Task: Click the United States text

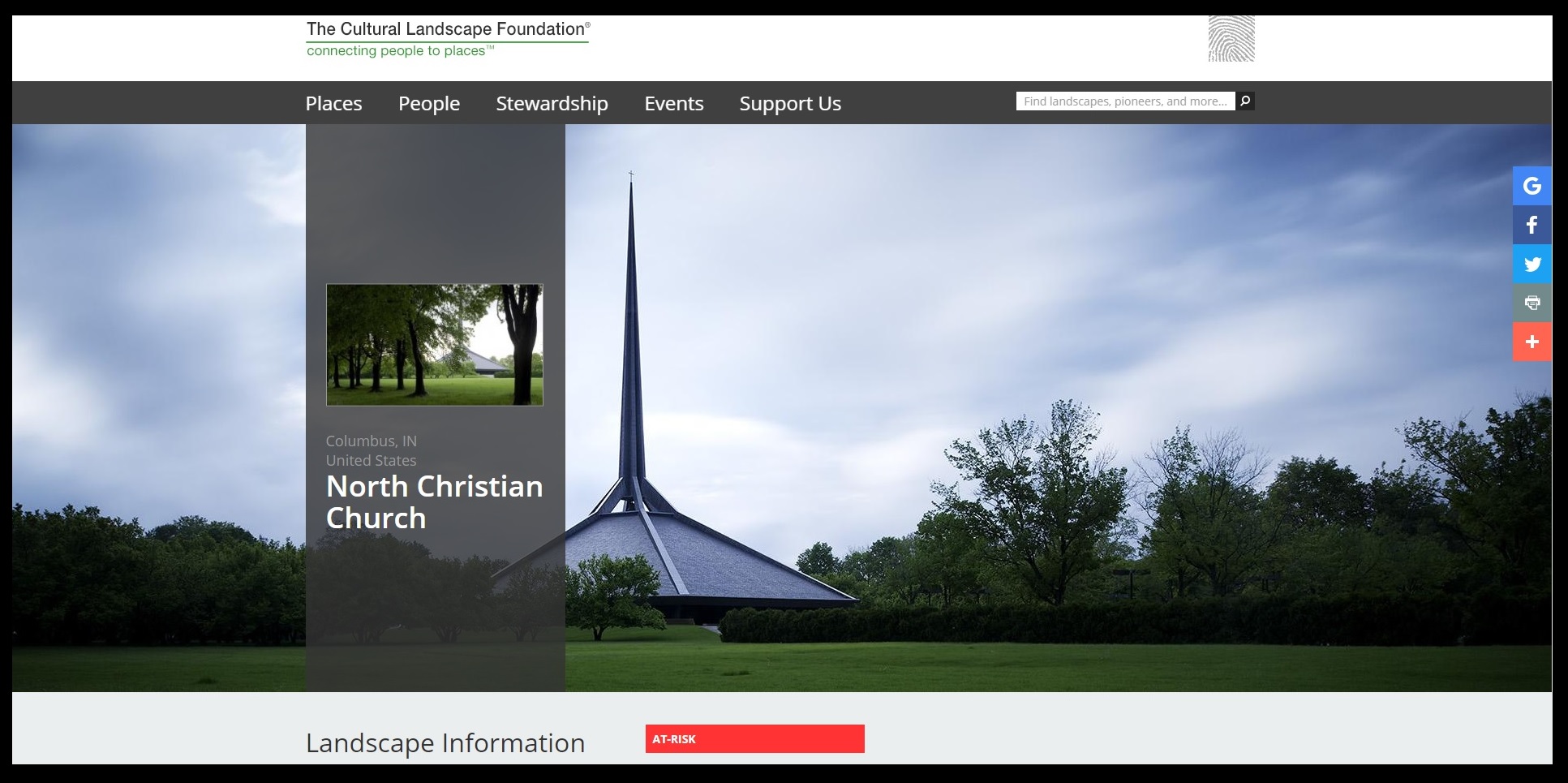Action: click(x=372, y=460)
